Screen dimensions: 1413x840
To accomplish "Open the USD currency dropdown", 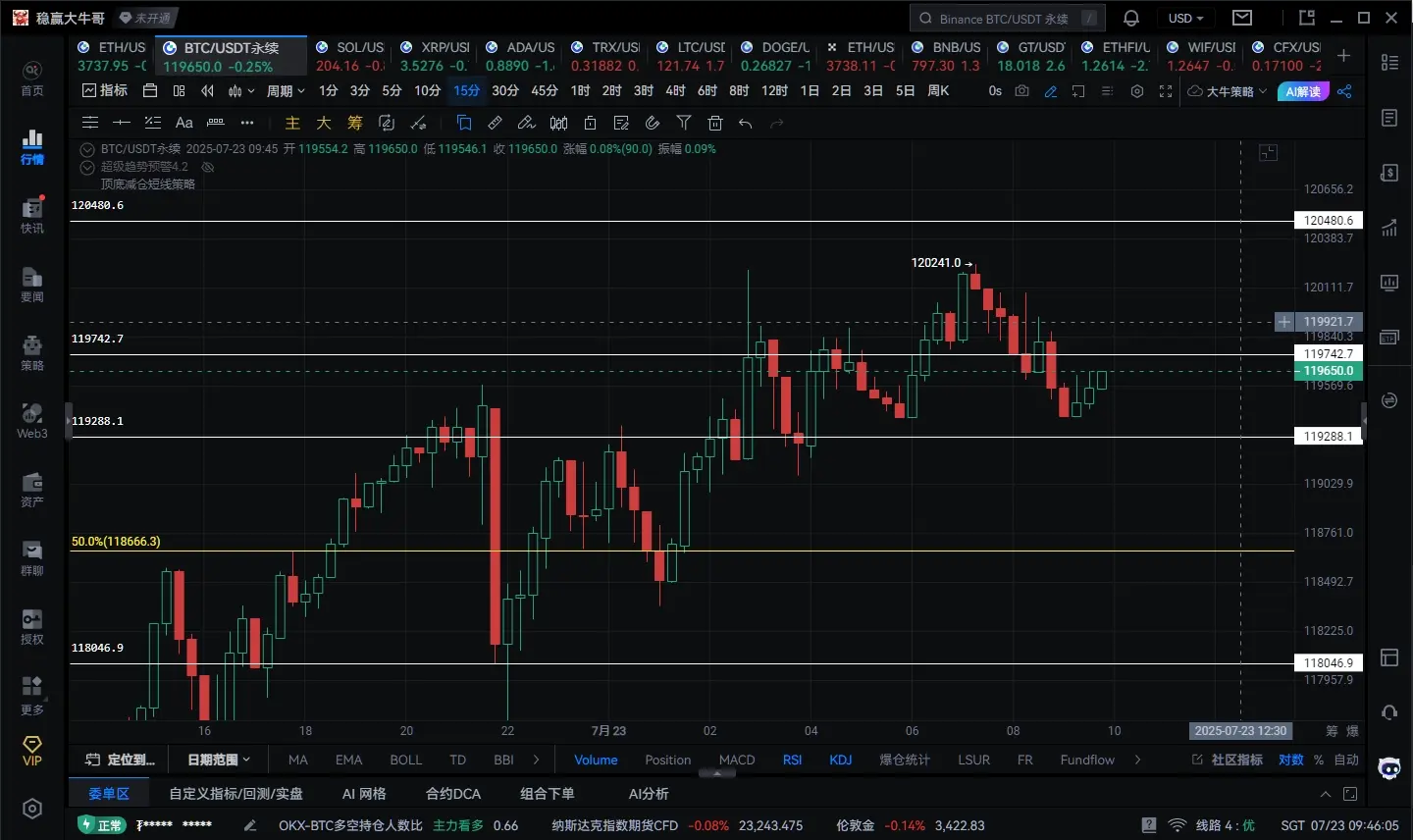I will point(1185,18).
